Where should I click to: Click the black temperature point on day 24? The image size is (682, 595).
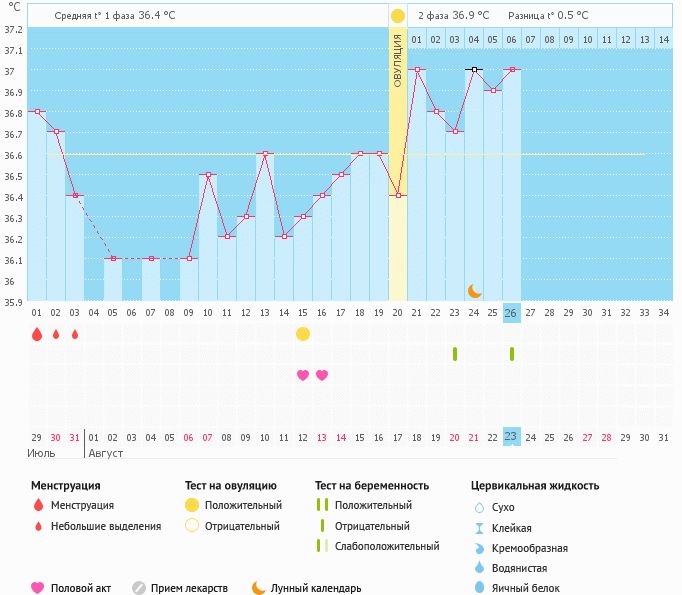474,70
